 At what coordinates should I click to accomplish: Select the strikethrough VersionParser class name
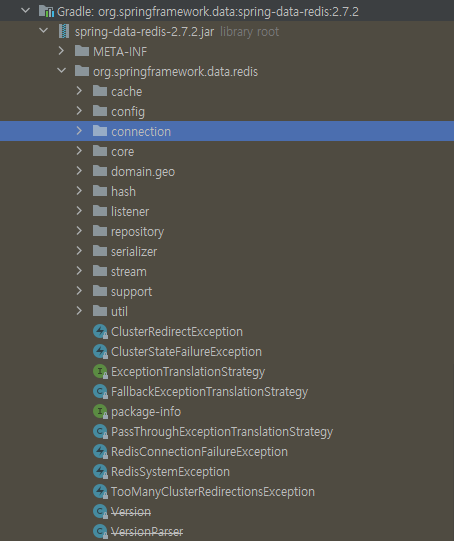147,532
